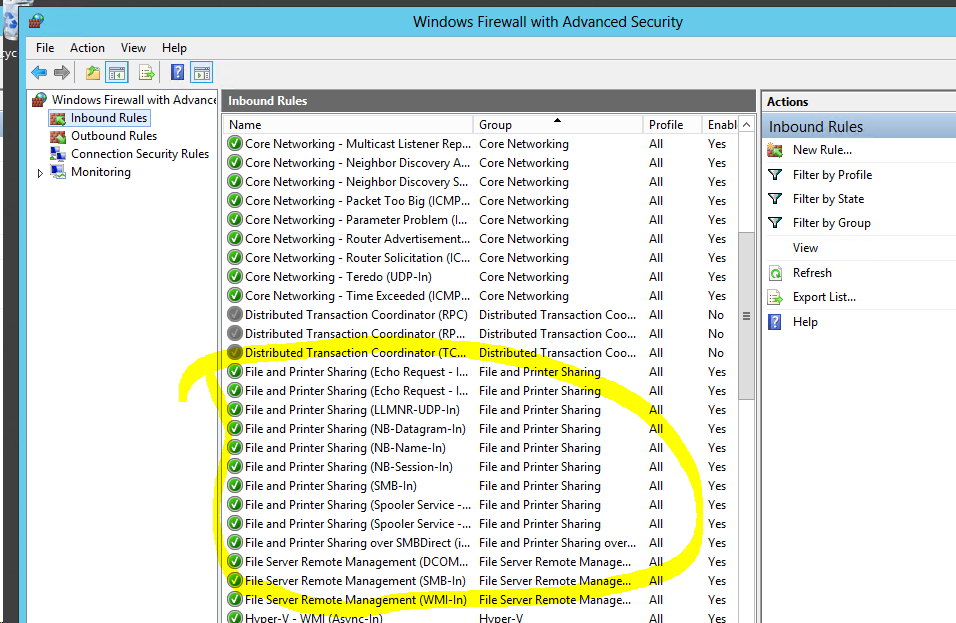Select File and Printer Sharing over SMBDirect rule
The height and width of the screenshot is (623, 956).
[482, 543]
